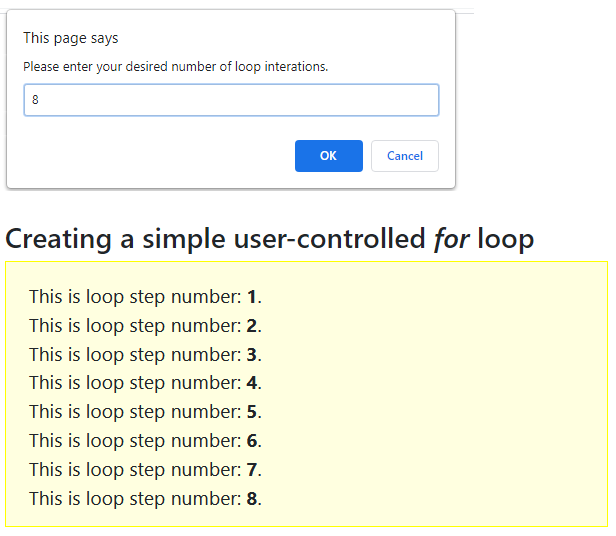616x536 pixels.
Task: Focus the loop iterations input field
Action: (231, 100)
